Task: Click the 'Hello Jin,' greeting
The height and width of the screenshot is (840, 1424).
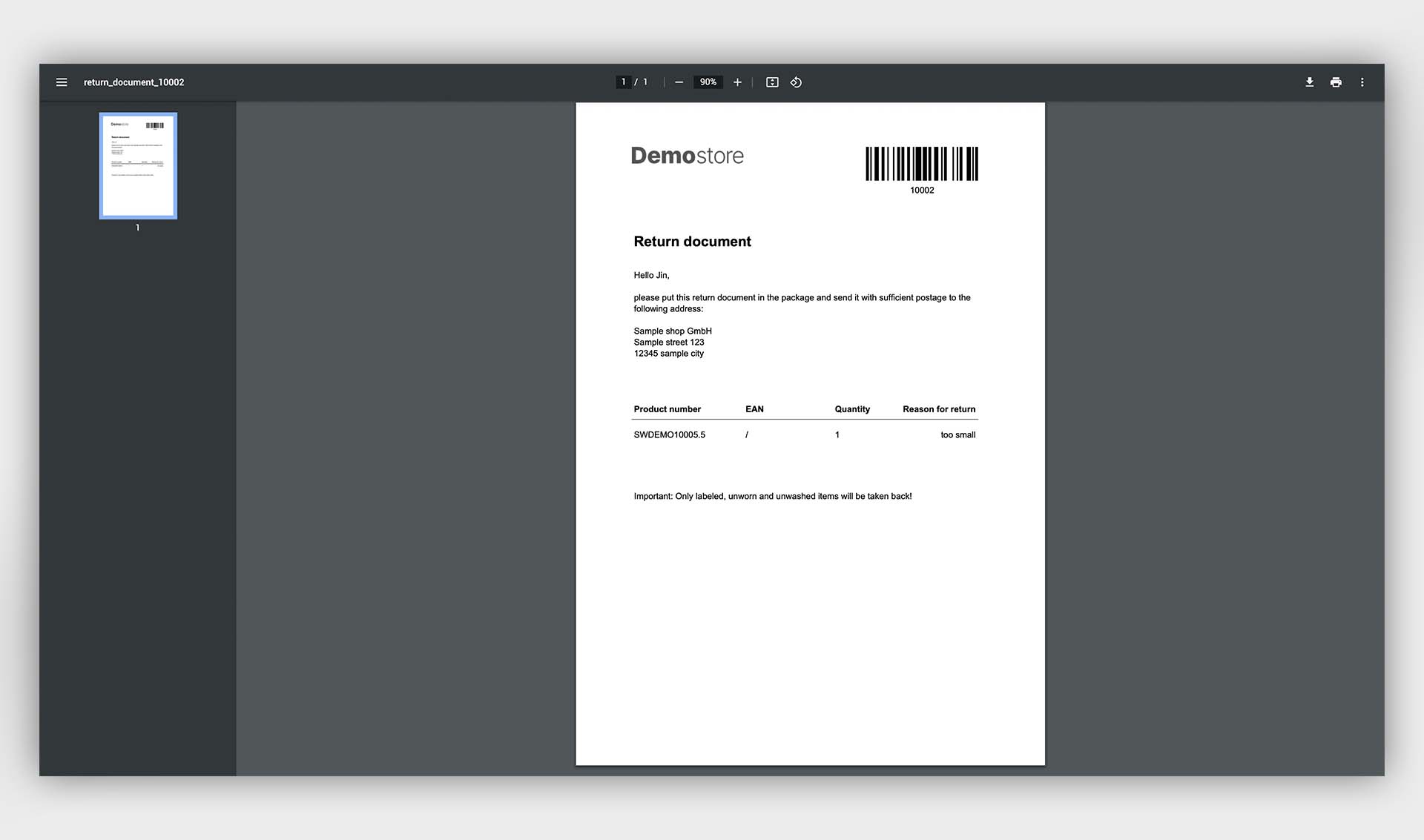Action: [x=651, y=275]
